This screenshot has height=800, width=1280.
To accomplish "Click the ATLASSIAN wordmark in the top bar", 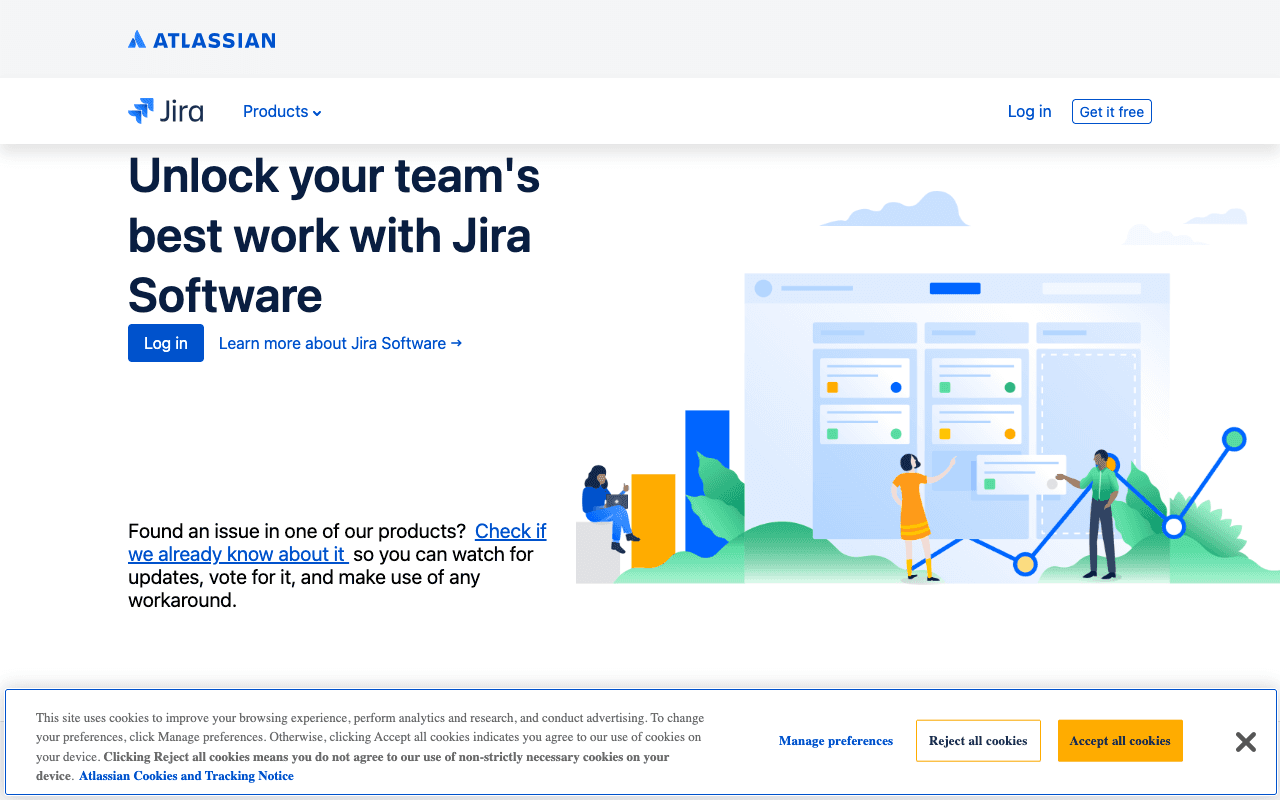I will 213,39.
